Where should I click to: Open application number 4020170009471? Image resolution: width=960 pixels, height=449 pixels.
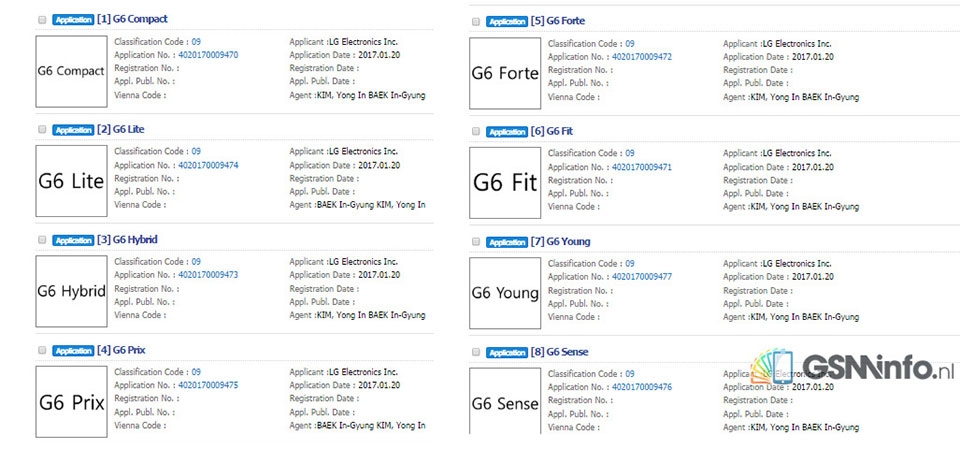642,167
